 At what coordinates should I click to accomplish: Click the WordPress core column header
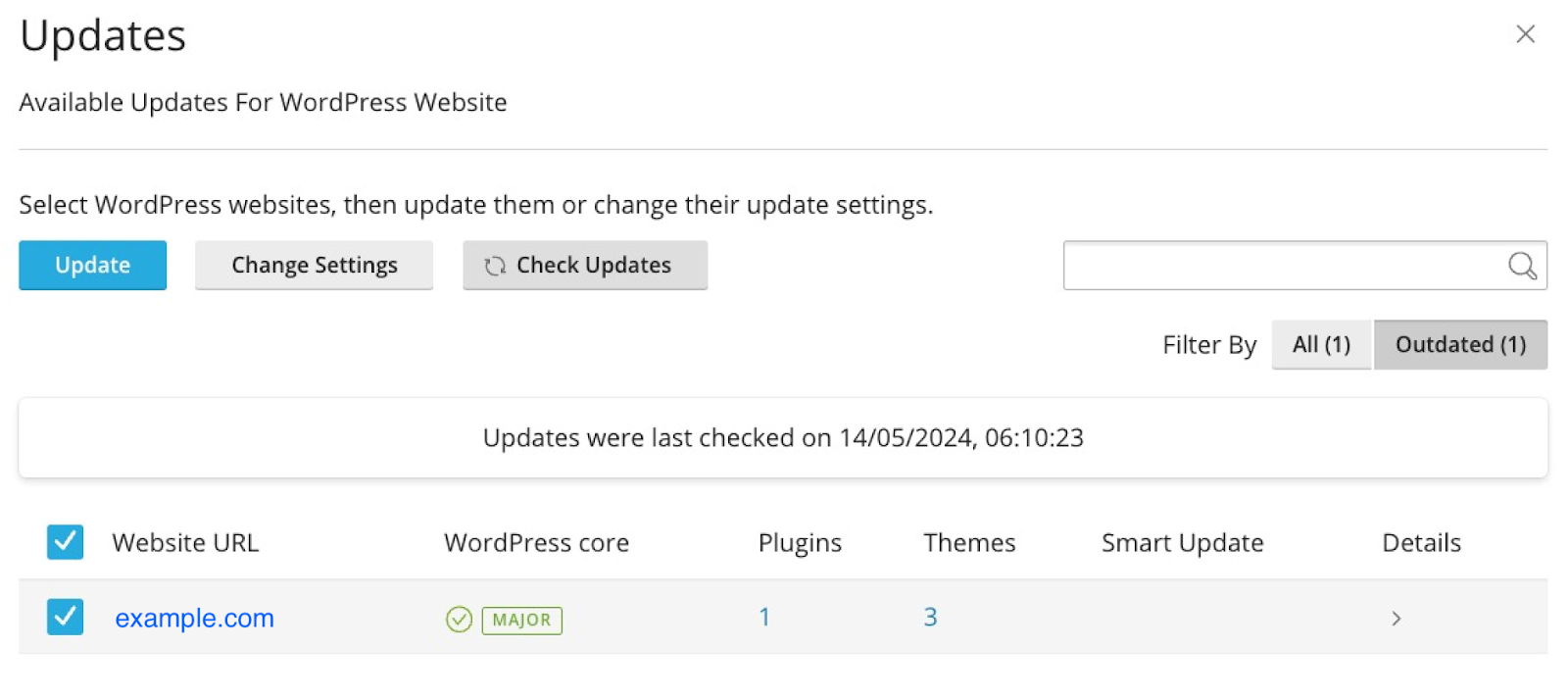pyautogui.click(x=536, y=543)
